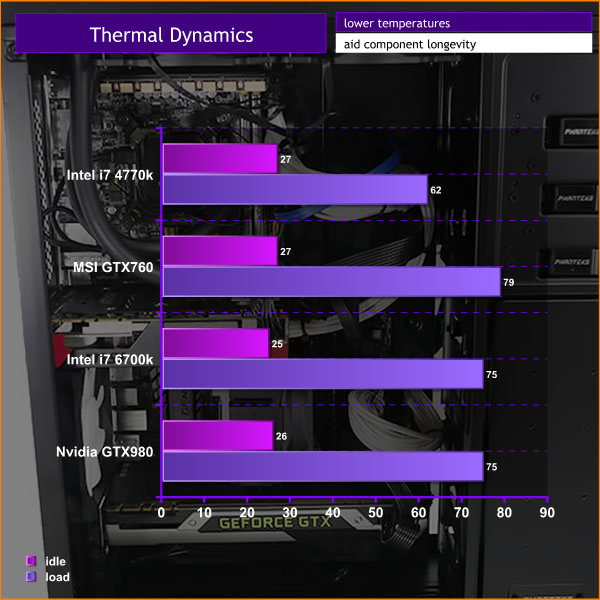600x600 pixels.
Task: Click the Nvidia GTX980 load bar
Action: tap(323, 466)
